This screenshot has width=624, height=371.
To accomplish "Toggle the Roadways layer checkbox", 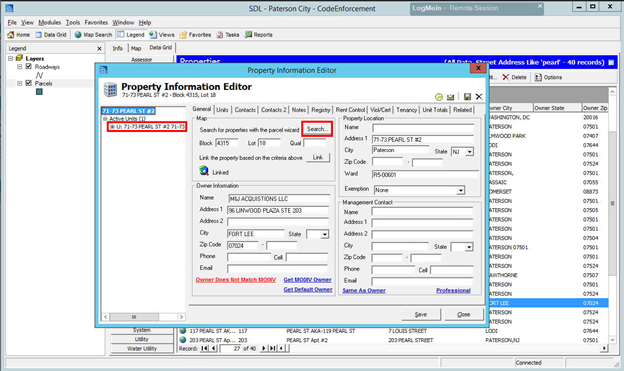I will tap(29, 66).
